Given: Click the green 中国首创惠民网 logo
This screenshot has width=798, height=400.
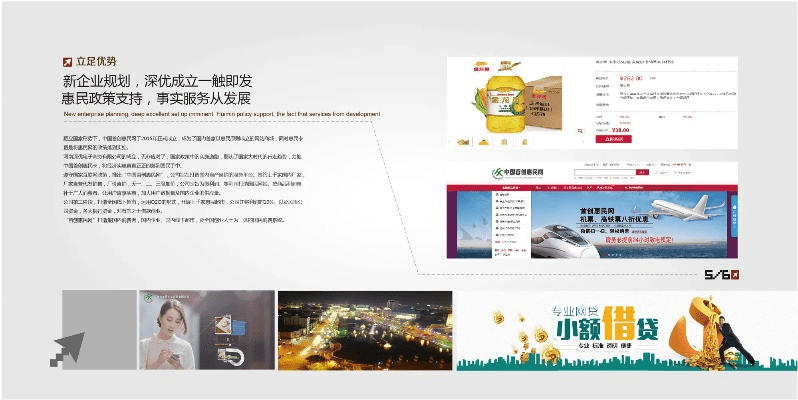Looking at the screenshot, I should tap(518, 173).
